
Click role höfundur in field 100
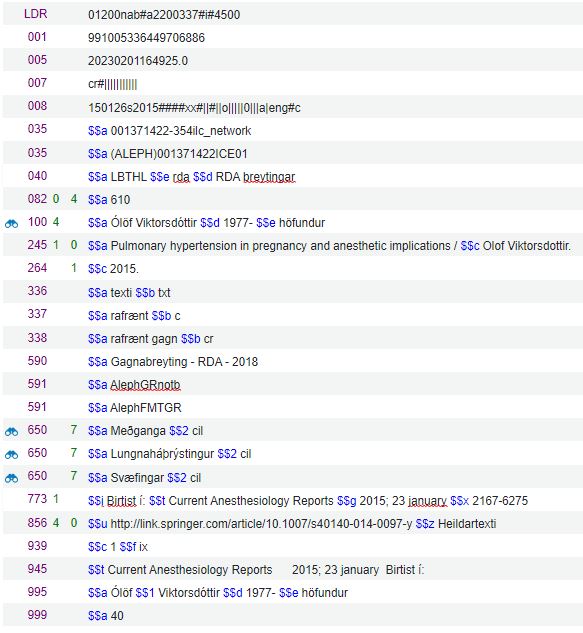[302, 223]
